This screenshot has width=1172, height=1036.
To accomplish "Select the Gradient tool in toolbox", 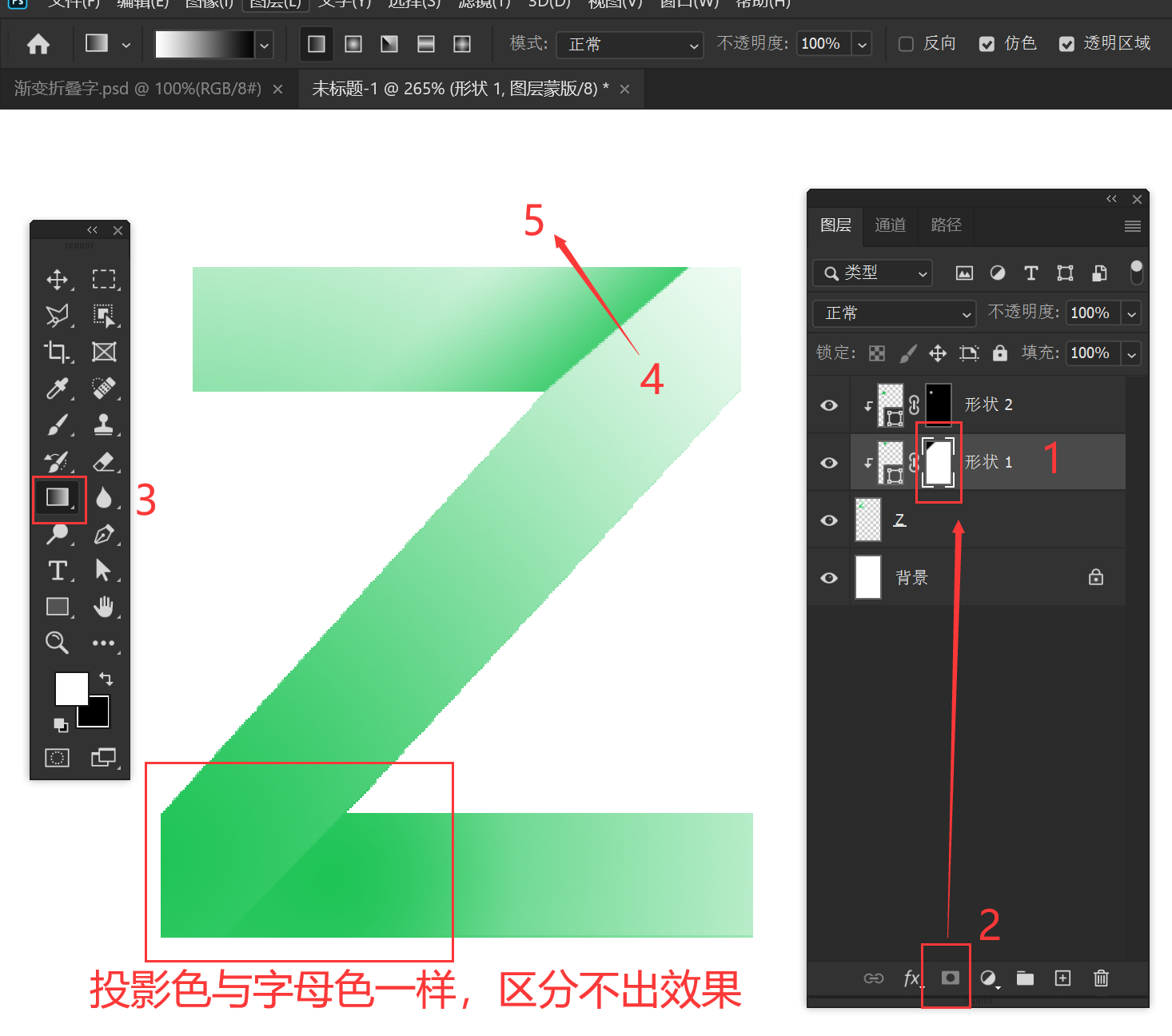I will click(x=58, y=498).
